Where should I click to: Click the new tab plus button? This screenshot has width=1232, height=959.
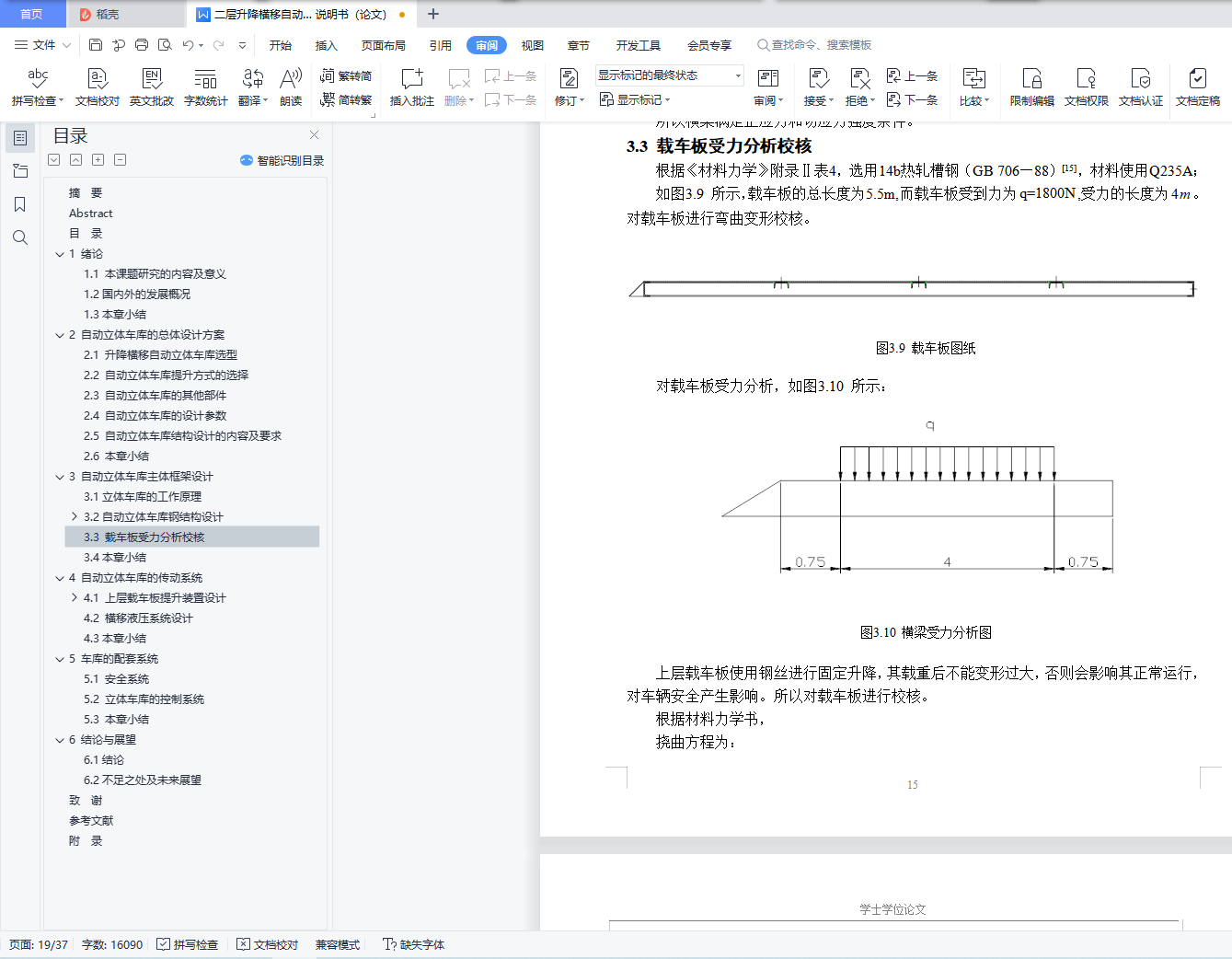433,14
